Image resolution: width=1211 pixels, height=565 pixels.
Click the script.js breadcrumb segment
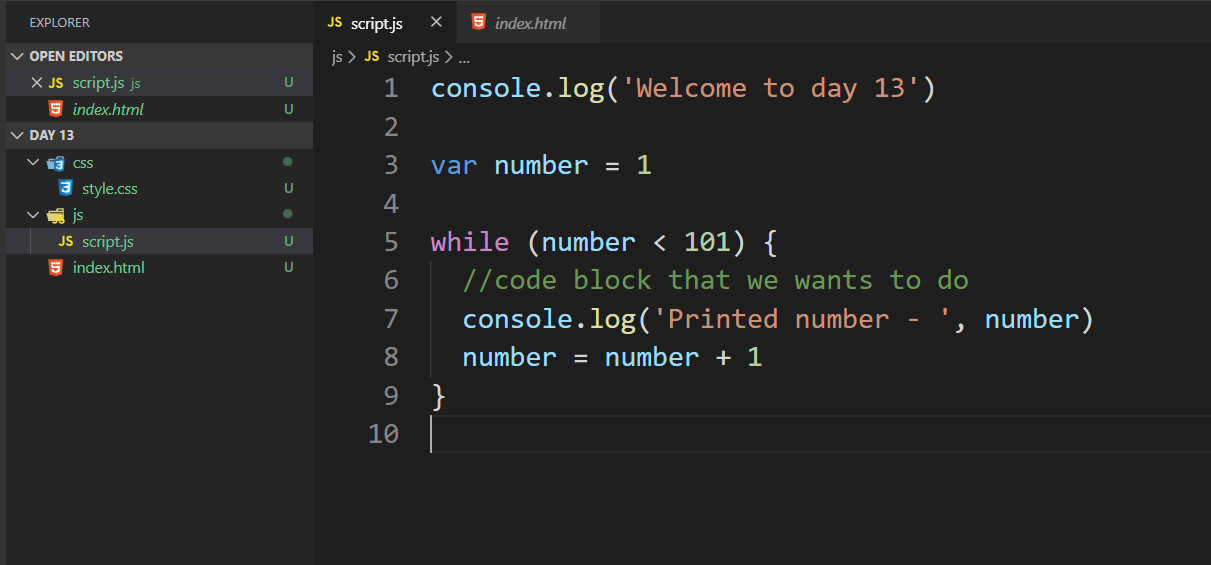(x=413, y=57)
